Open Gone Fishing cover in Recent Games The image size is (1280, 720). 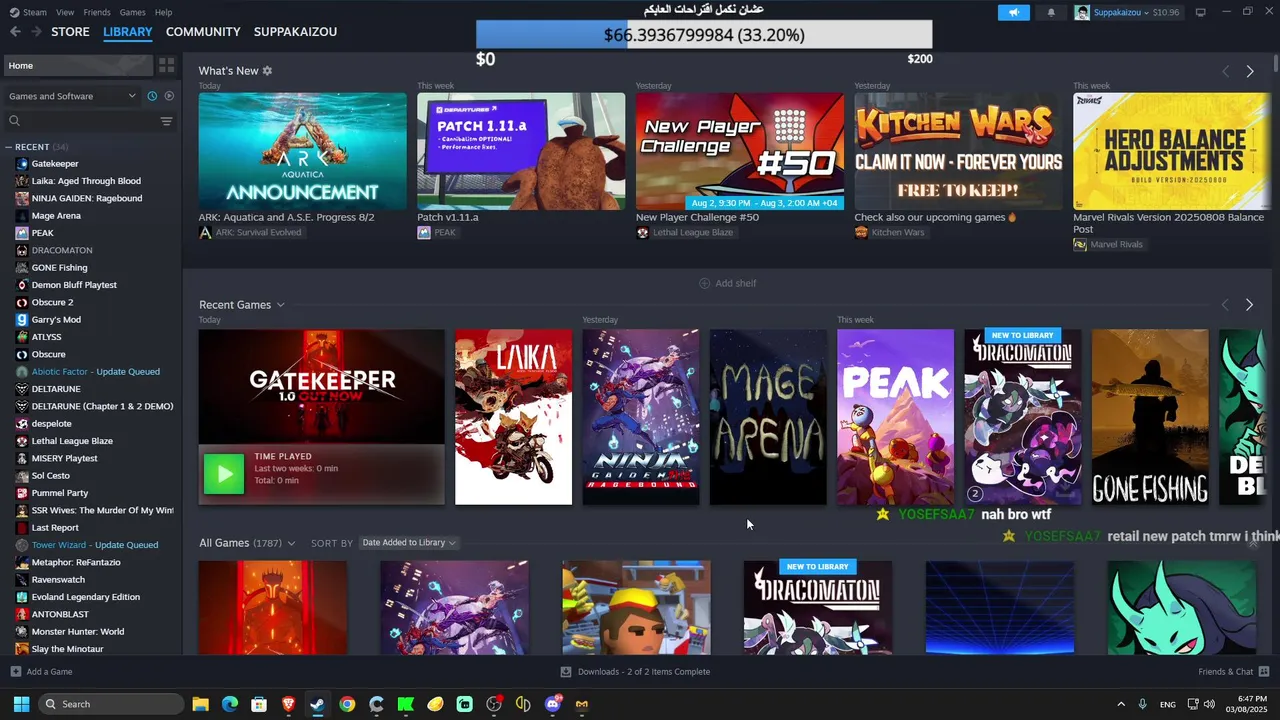pyautogui.click(x=1150, y=417)
